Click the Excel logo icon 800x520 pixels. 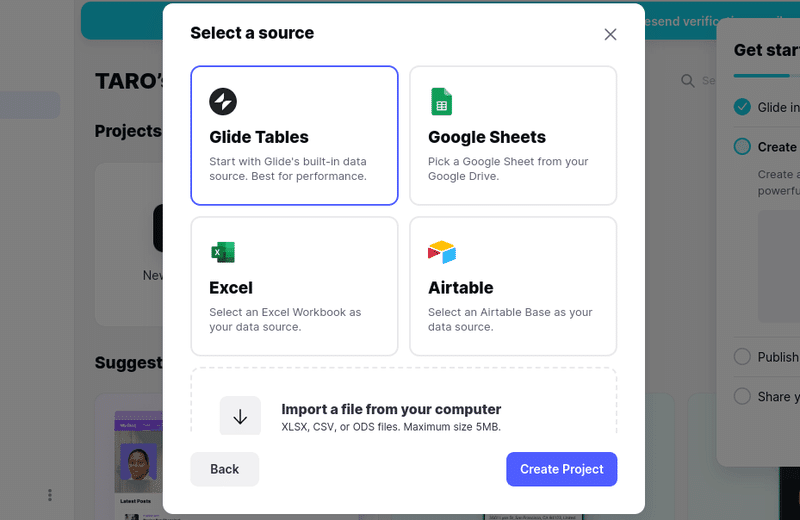[223, 252]
